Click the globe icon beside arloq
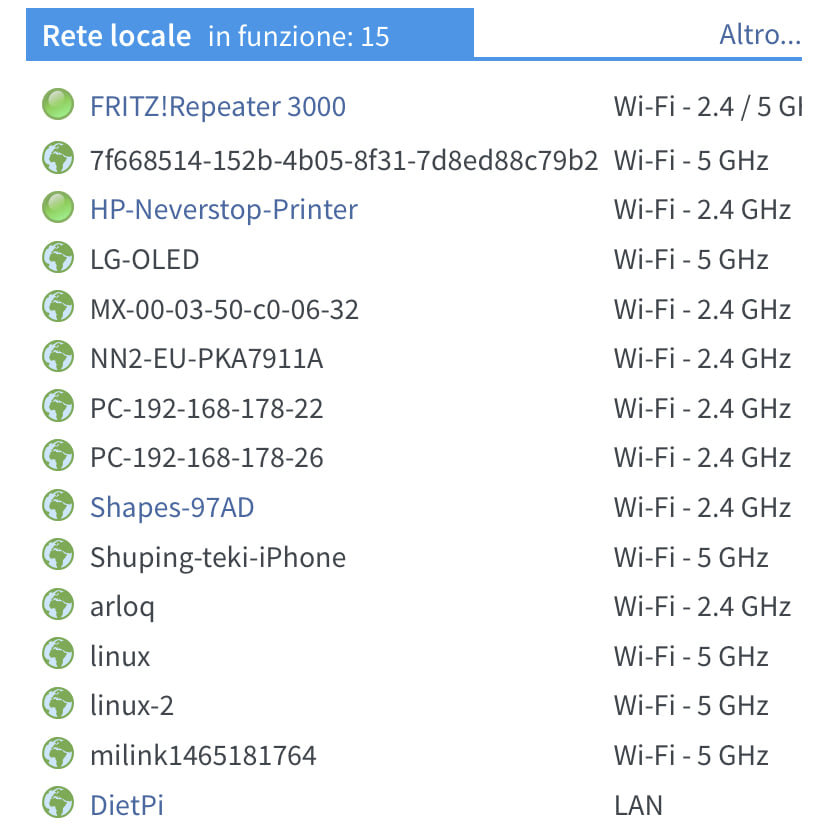 tap(58, 604)
